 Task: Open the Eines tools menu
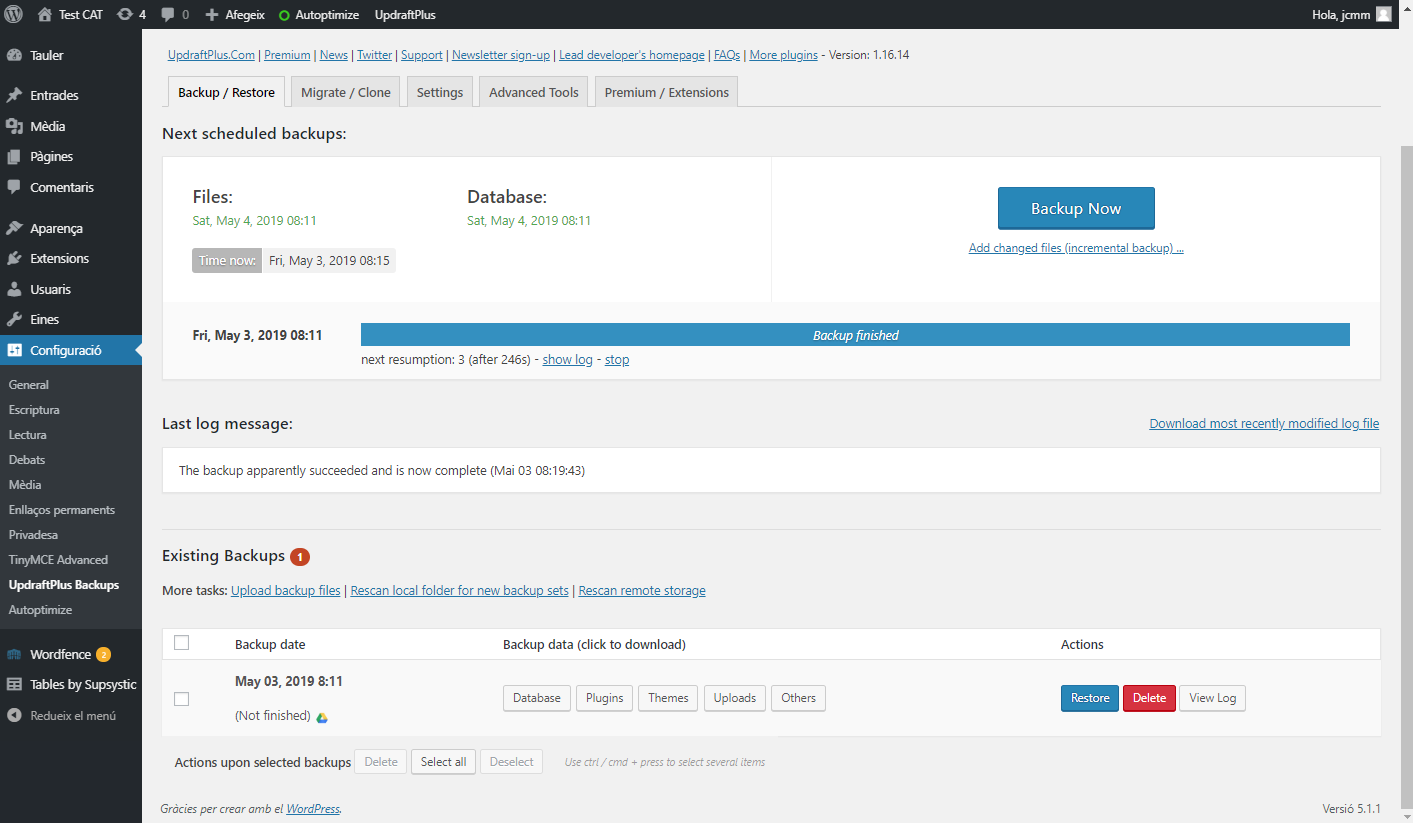point(71,319)
